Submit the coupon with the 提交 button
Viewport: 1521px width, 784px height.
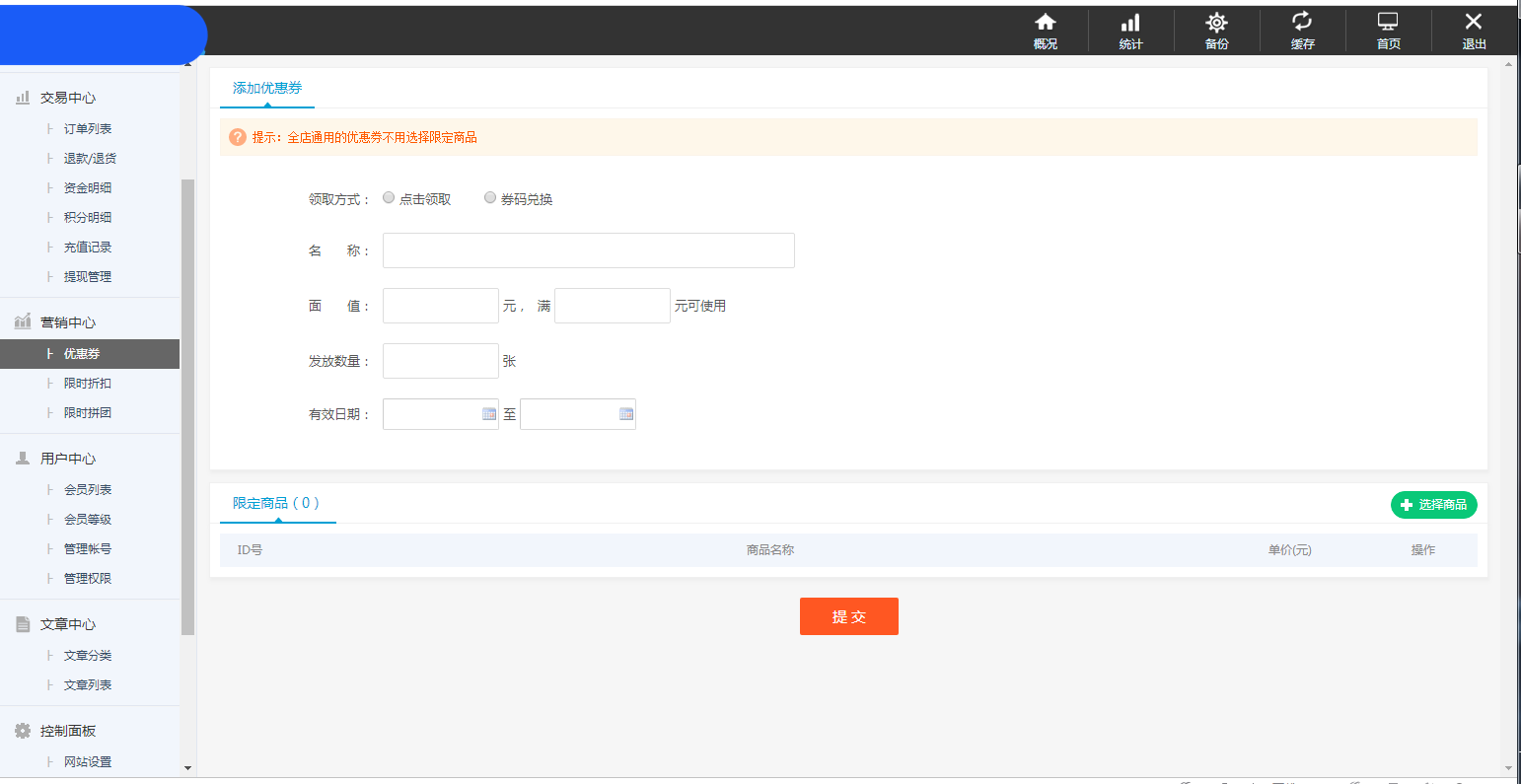(849, 615)
